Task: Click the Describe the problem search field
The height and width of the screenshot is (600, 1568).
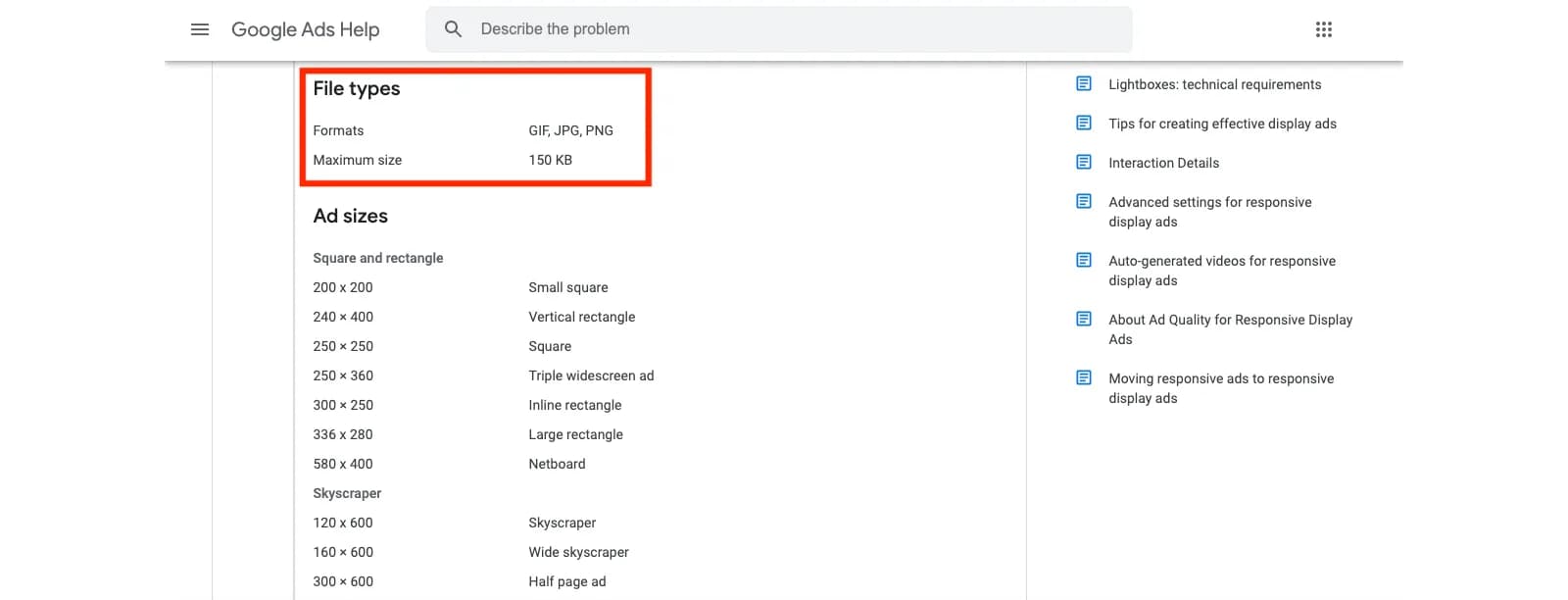Action: pos(779,29)
